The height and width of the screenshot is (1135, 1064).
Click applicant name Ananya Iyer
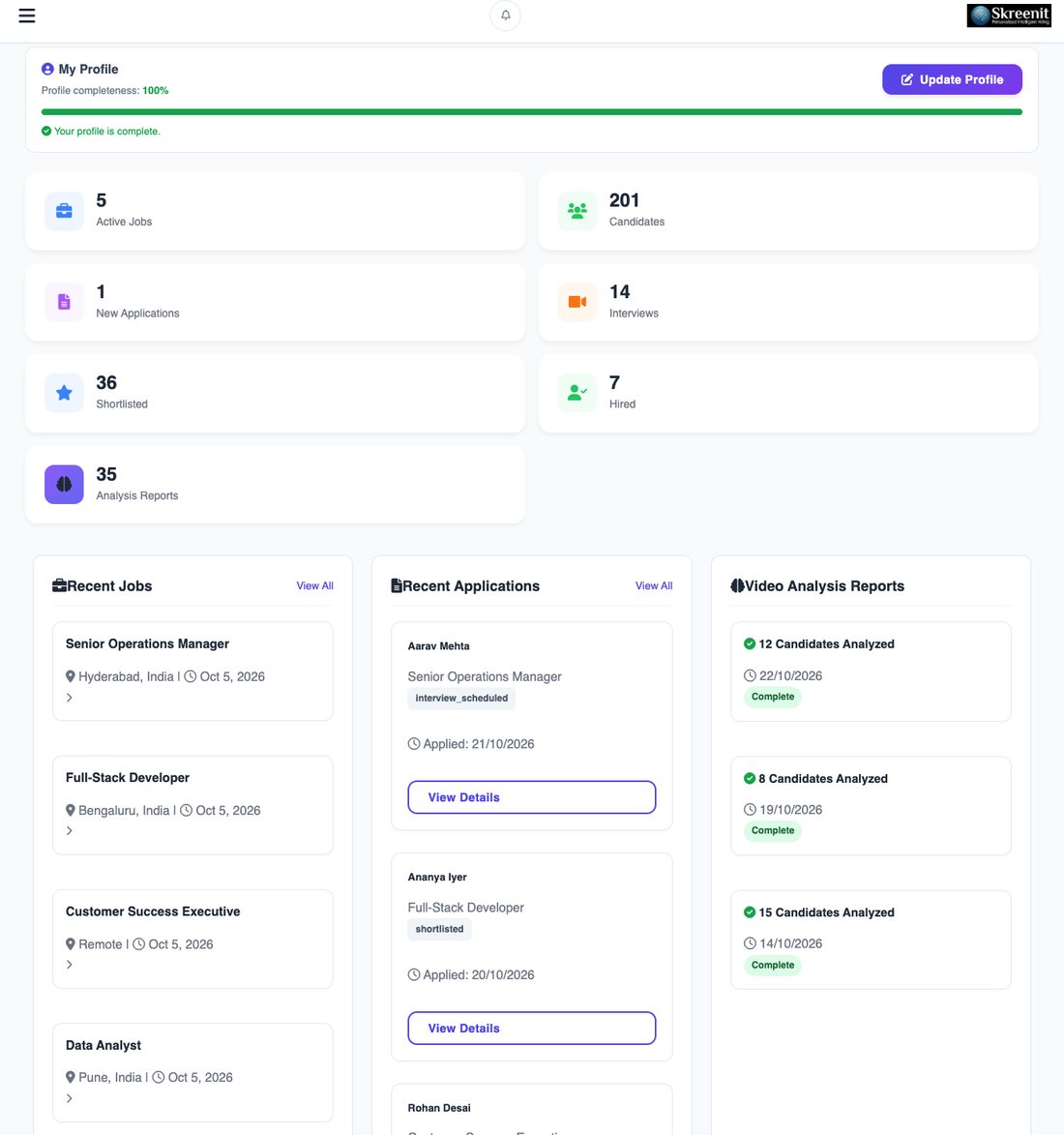click(437, 878)
